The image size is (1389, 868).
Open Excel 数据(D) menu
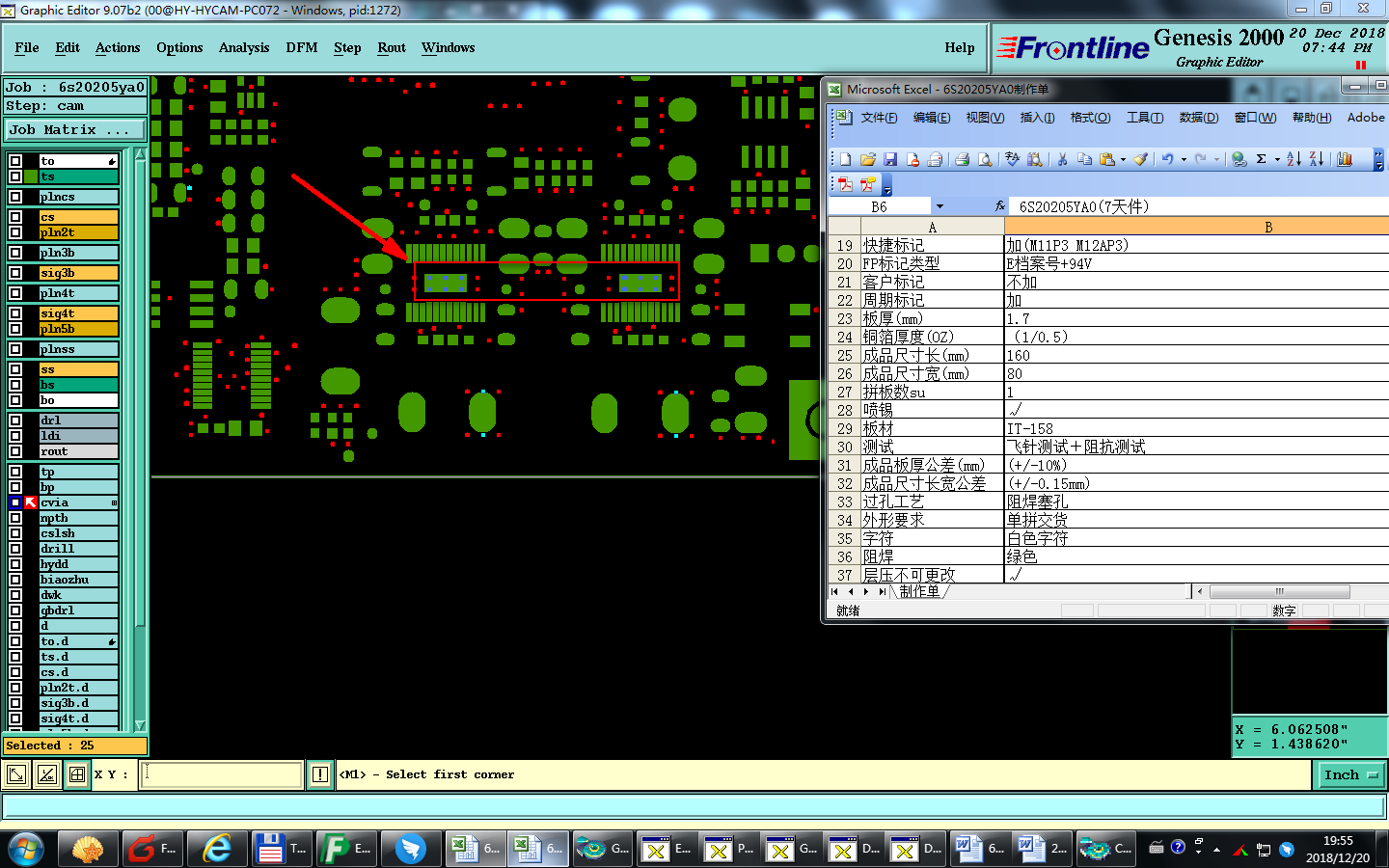click(1199, 118)
